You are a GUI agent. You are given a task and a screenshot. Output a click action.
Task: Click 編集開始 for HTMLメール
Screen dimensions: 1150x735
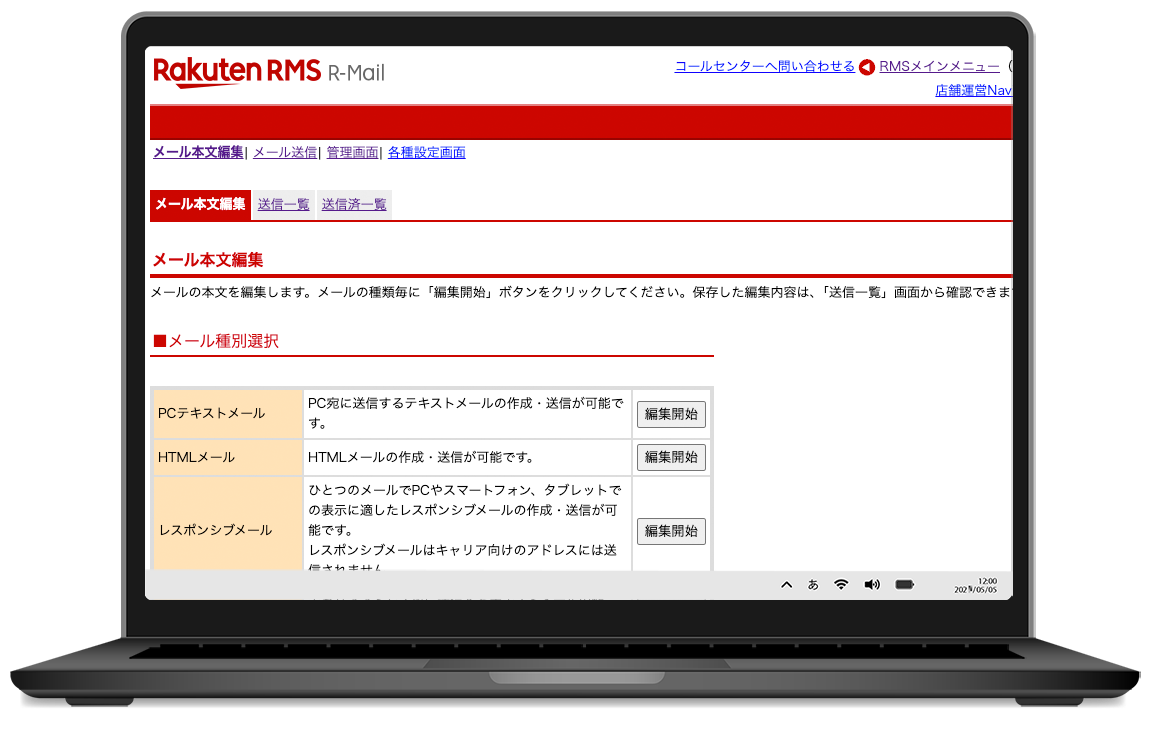[671, 457]
